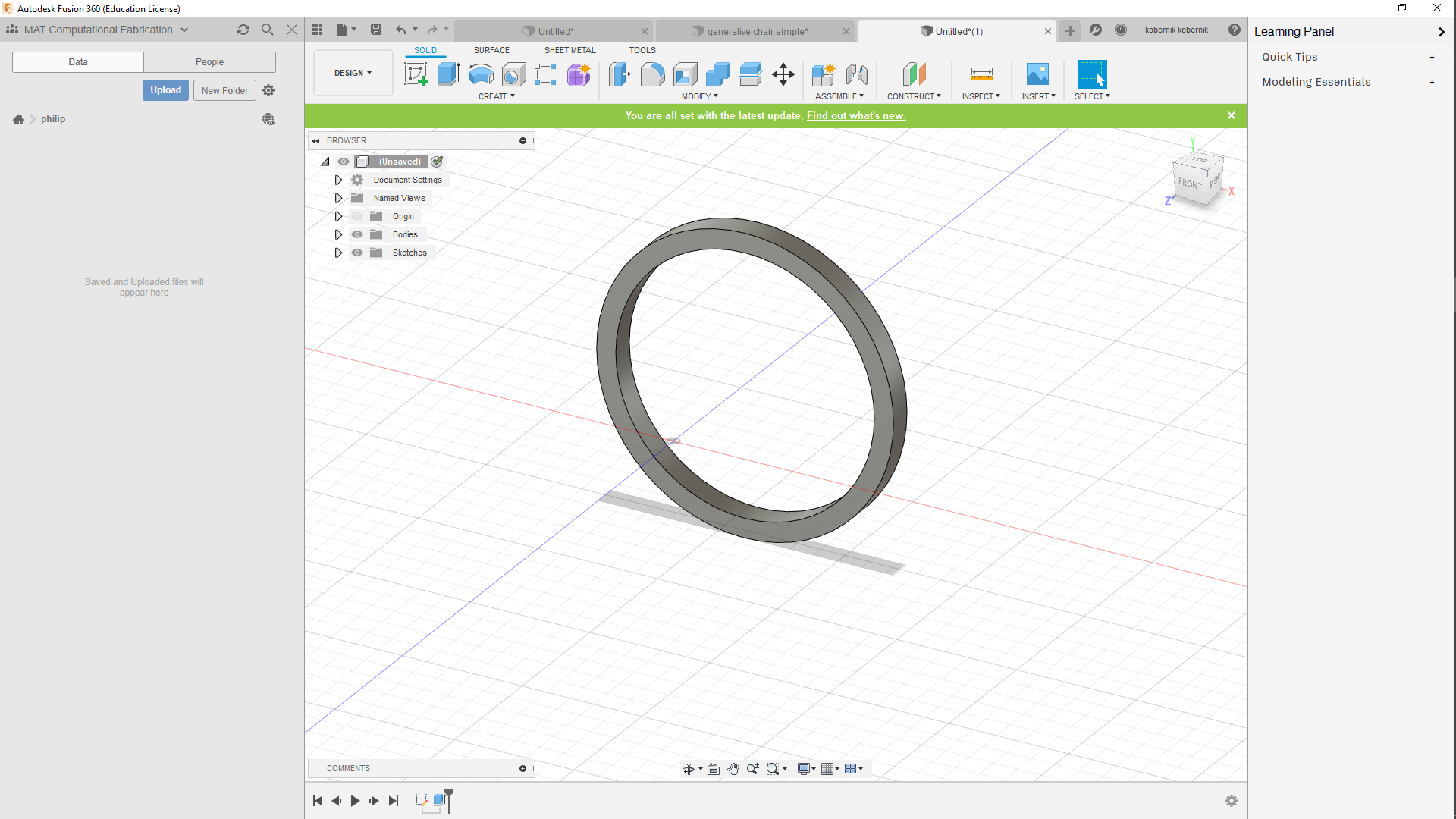Expand the Bodies tree item

pos(338,234)
